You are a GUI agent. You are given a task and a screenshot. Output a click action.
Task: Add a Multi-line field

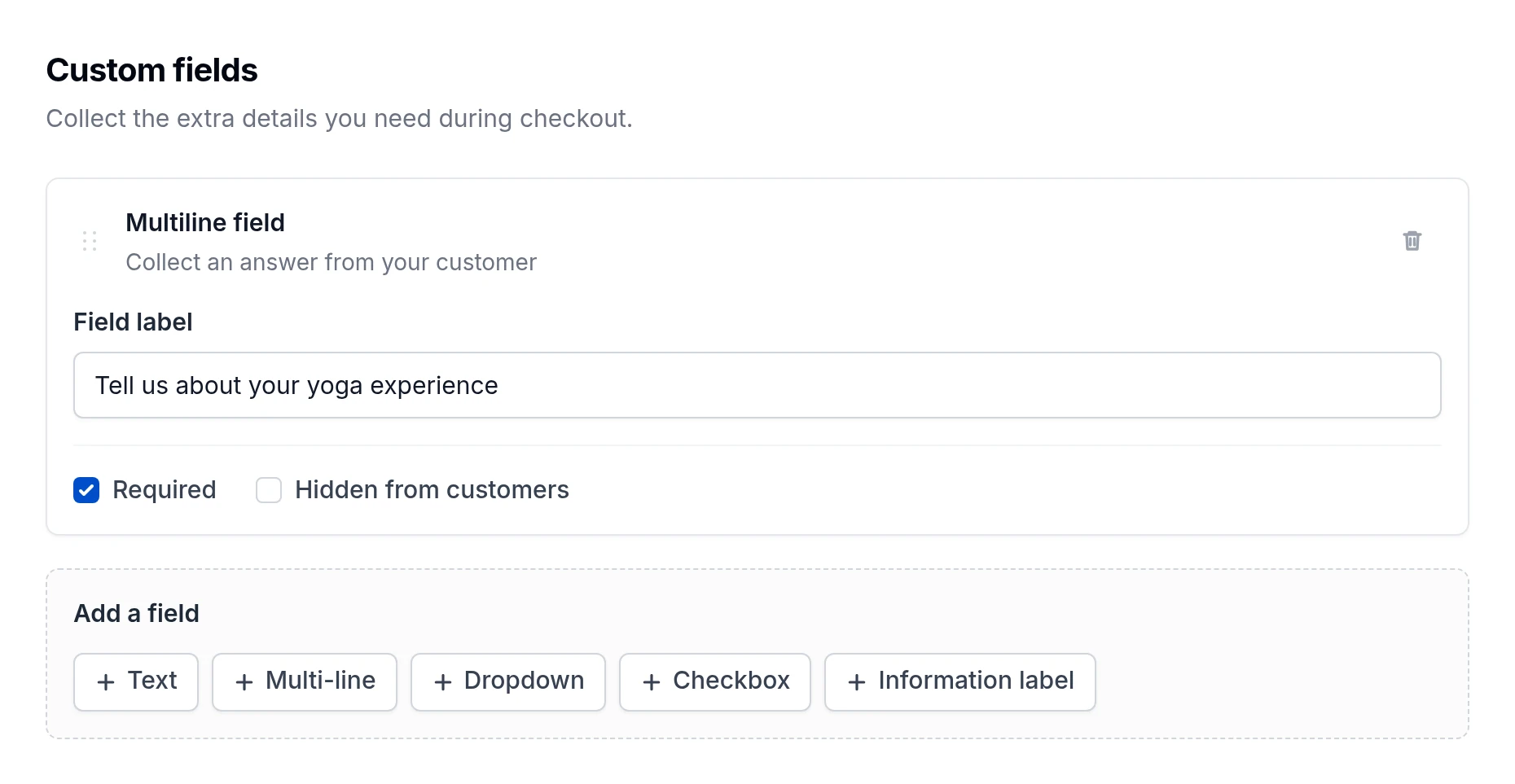[x=305, y=681]
